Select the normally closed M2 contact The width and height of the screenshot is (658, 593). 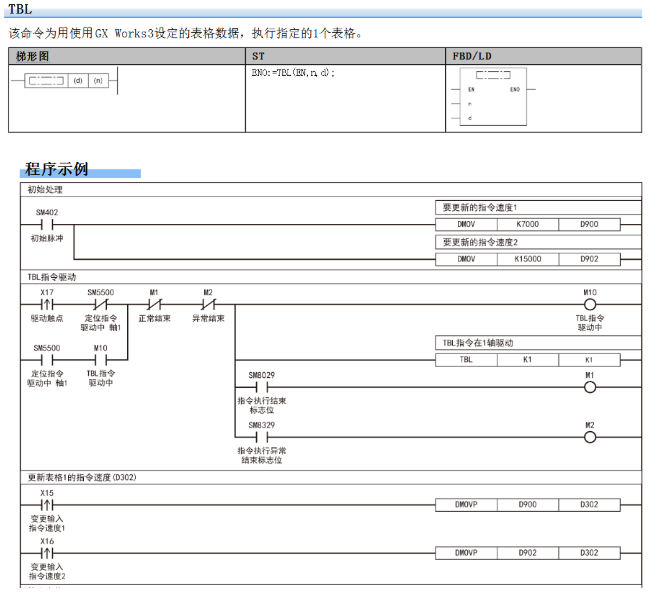click(208, 304)
